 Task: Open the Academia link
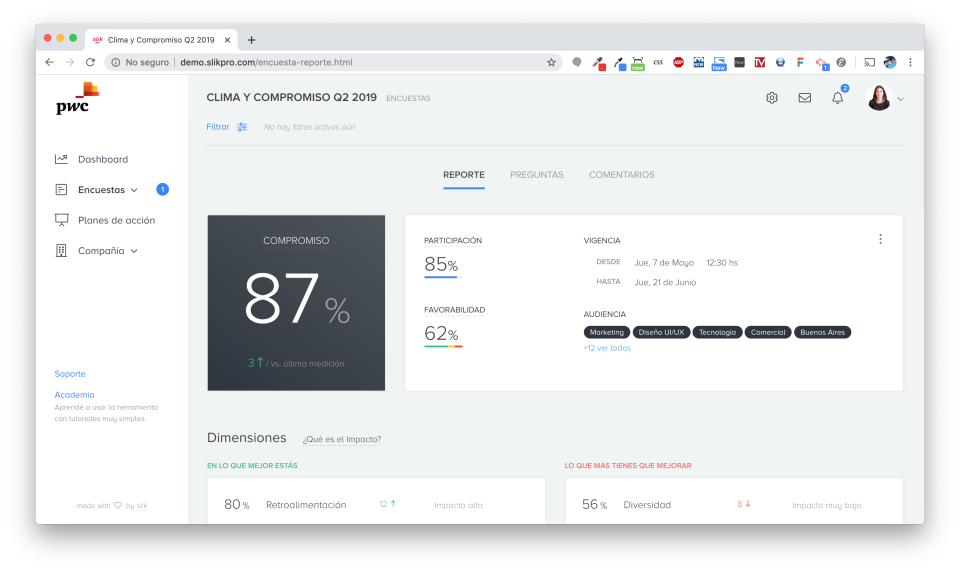[74, 395]
